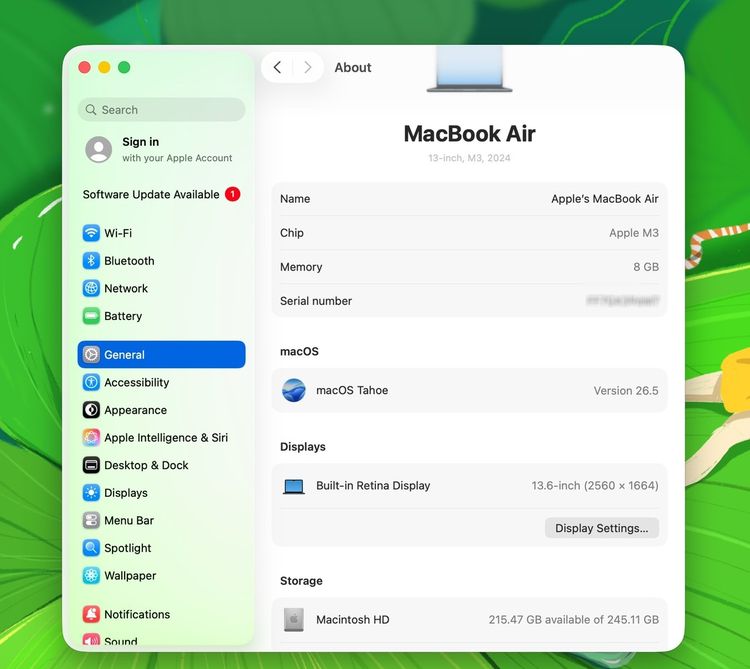This screenshot has height=669, width=750.
Task: Open Apple Intelligence & Siri icon
Action: click(x=91, y=438)
